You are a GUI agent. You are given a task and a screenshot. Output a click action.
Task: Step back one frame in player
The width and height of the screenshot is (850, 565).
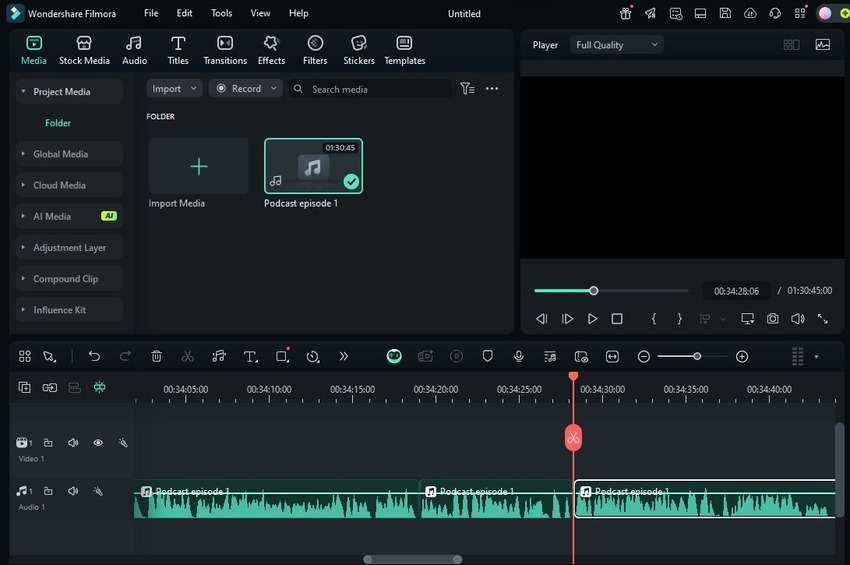[x=542, y=319]
